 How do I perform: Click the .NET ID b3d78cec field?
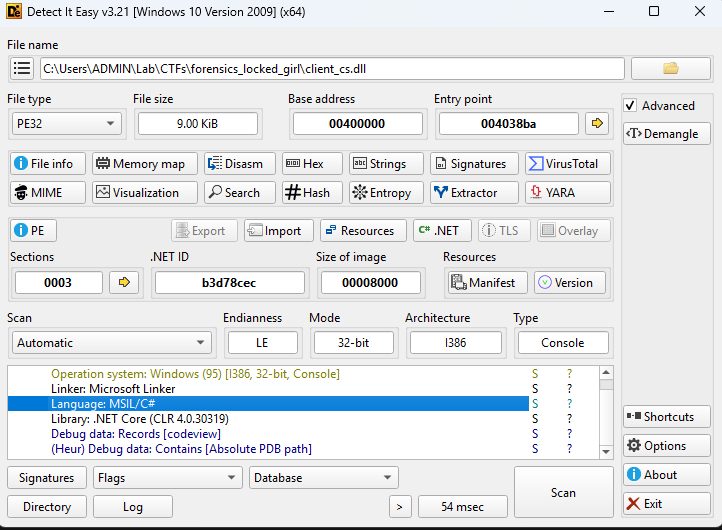229,282
